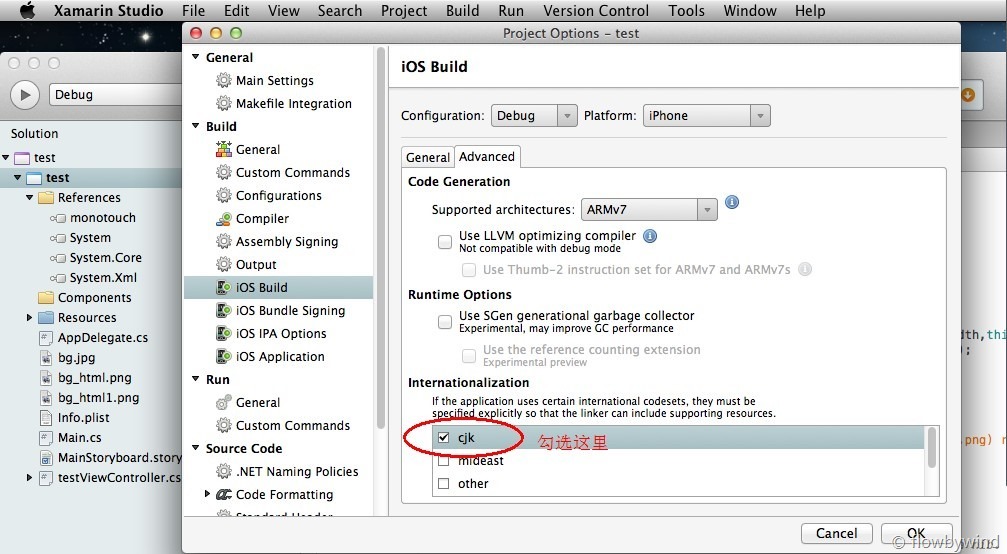Check the mideast codeset checkbox
The width and height of the screenshot is (1007, 554).
443,460
